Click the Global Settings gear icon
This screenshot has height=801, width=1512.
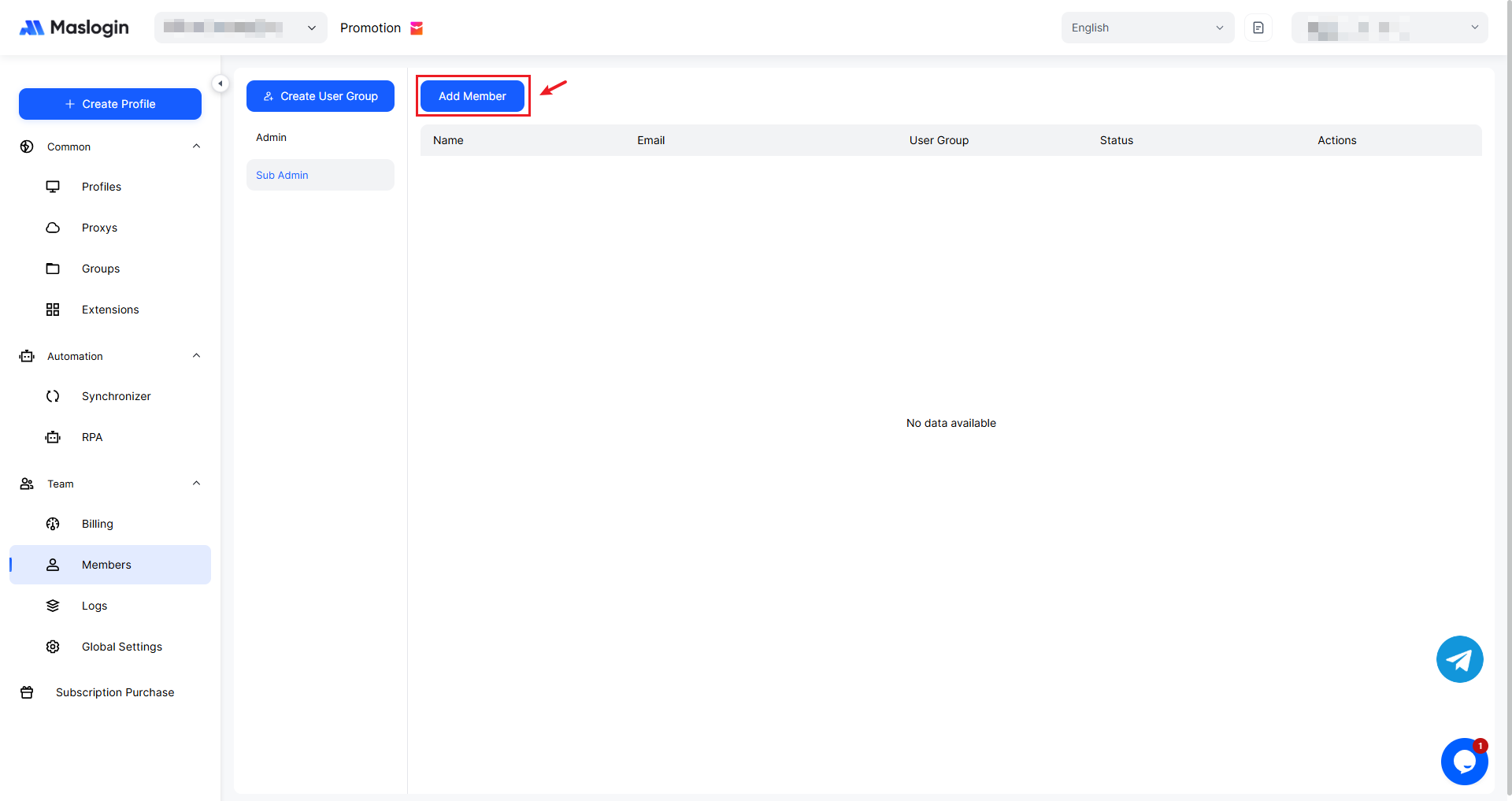coord(53,647)
